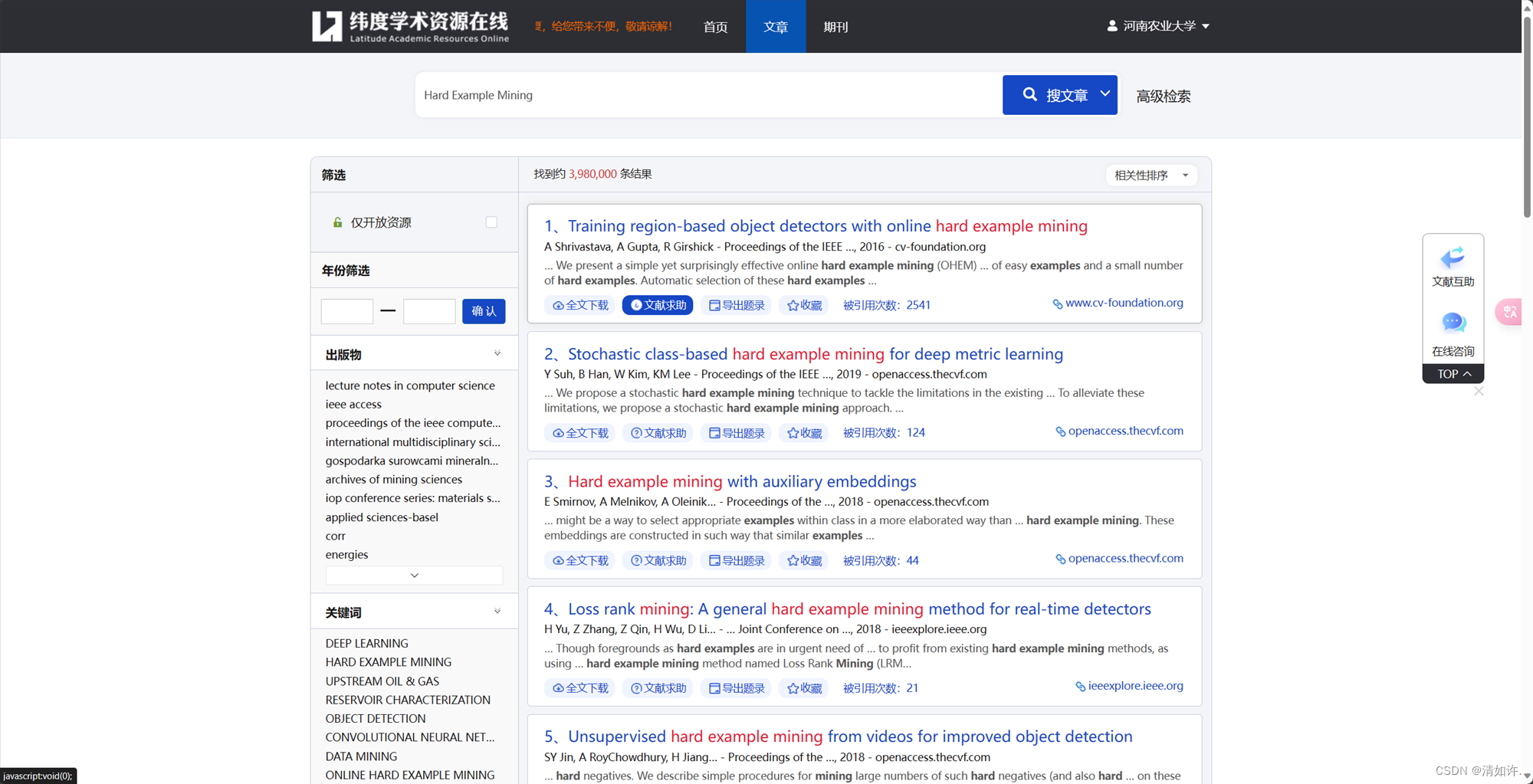
Task: Expand more publications below energies
Action: tap(414, 575)
